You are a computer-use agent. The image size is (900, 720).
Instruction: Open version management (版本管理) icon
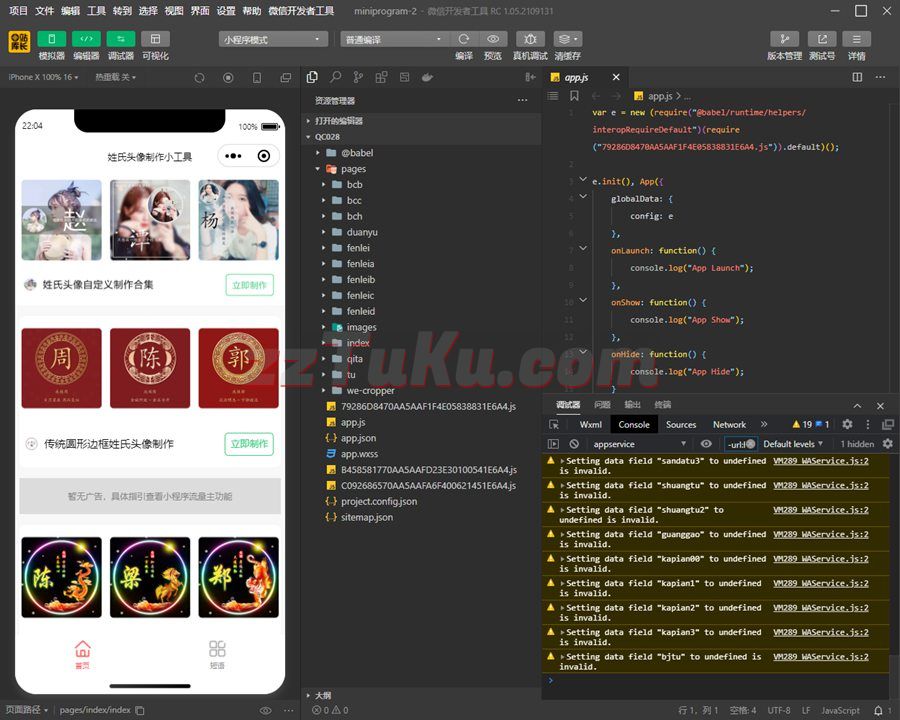tap(784, 39)
